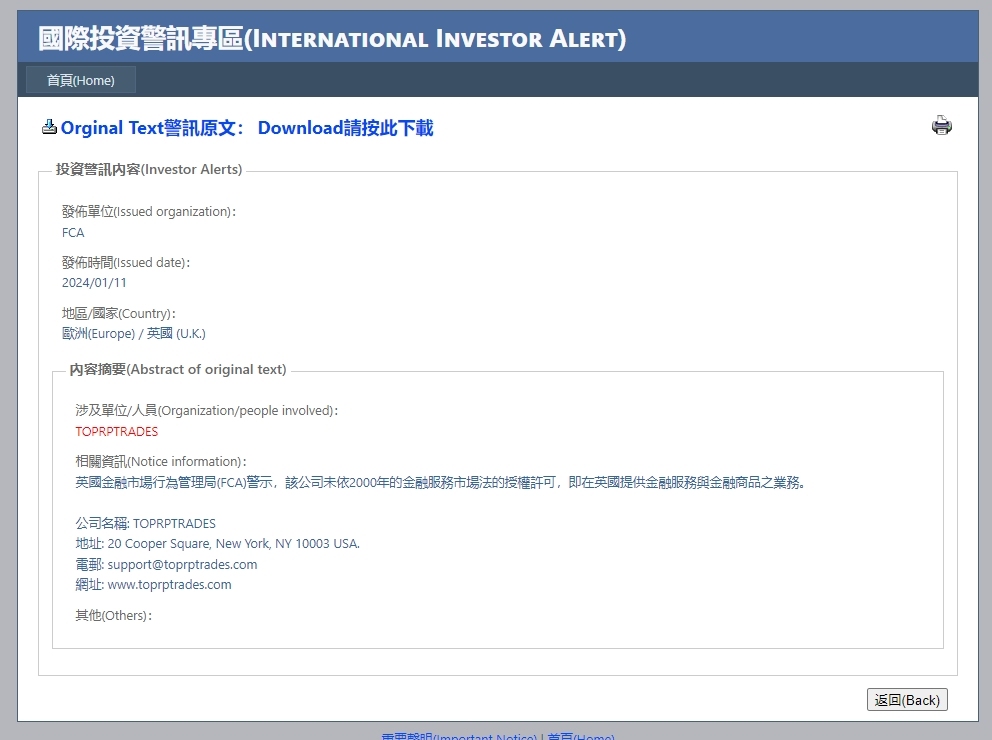This screenshot has height=740, width=992.
Task: Click the red TOPRPTRADES organization name
Action: pyautogui.click(x=117, y=432)
